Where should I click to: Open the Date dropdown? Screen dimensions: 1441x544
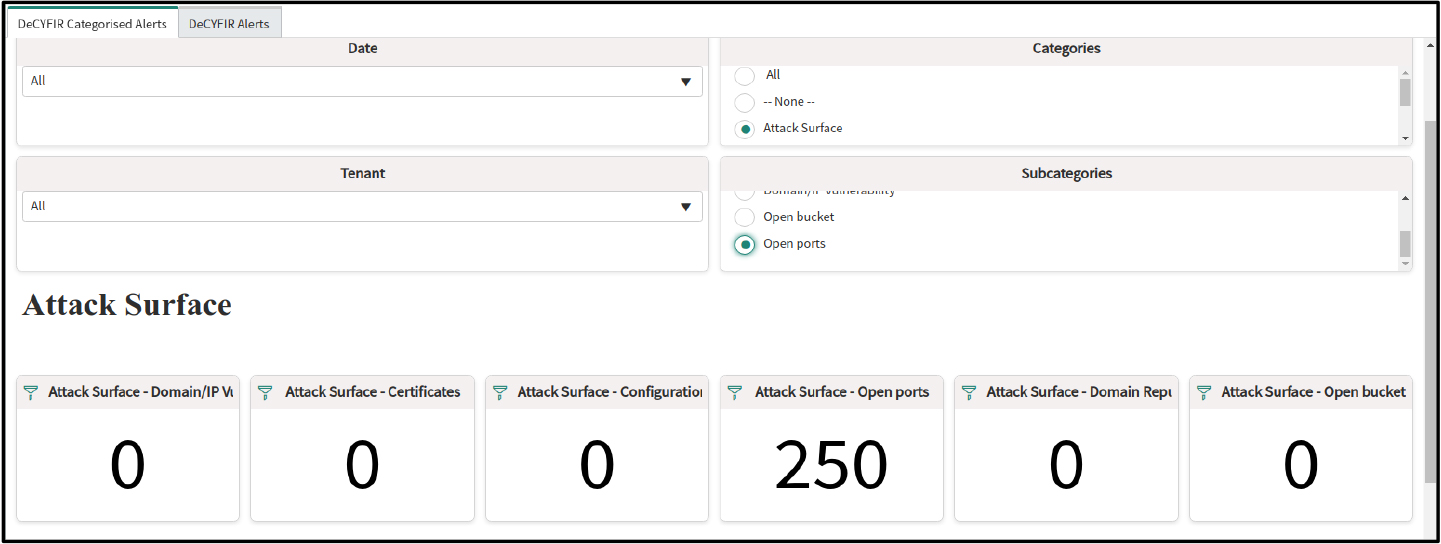click(x=362, y=81)
